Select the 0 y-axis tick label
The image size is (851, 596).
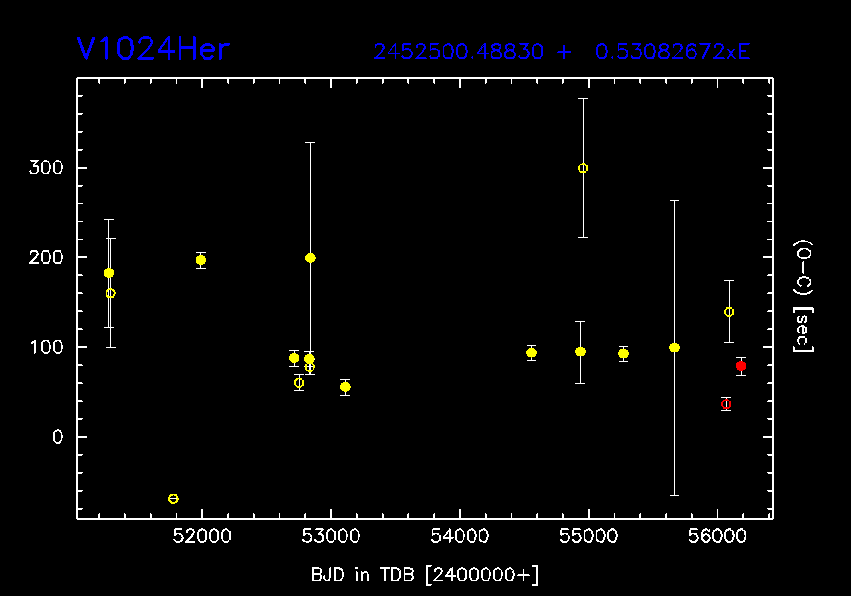58,437
